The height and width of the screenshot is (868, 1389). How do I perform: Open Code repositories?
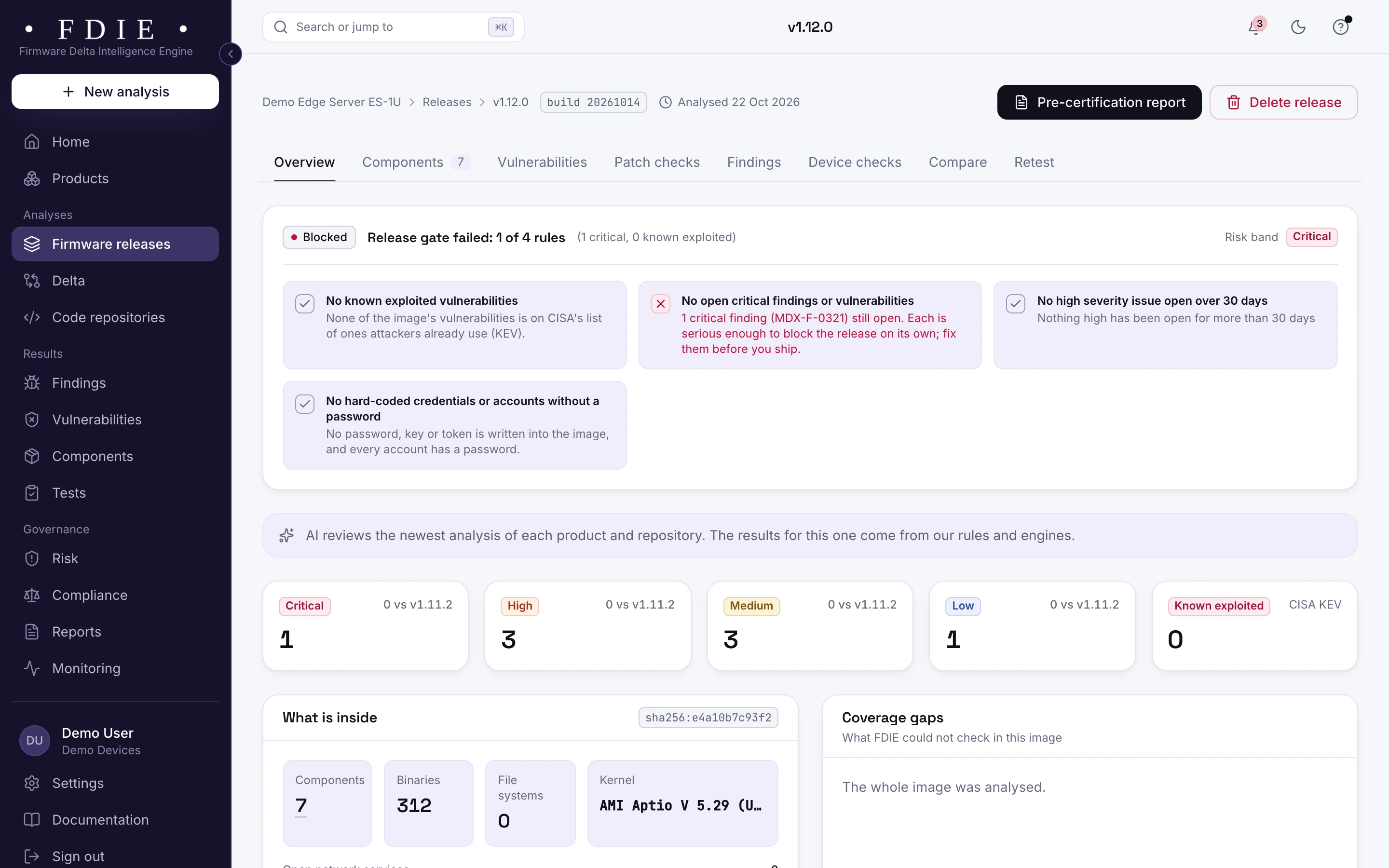(x=115, y=317)
